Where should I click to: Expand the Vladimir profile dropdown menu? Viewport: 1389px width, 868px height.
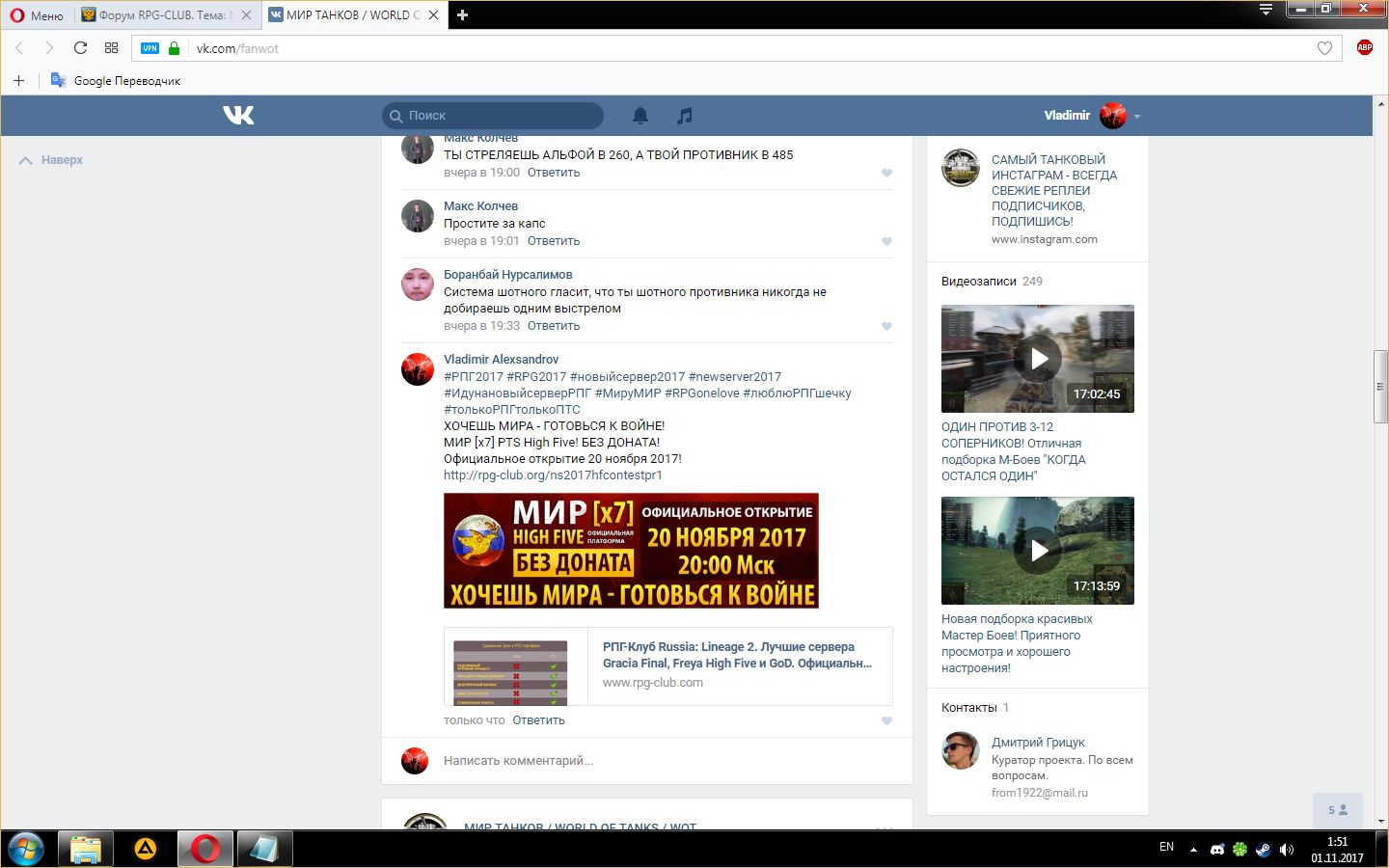coord(1136,116)
